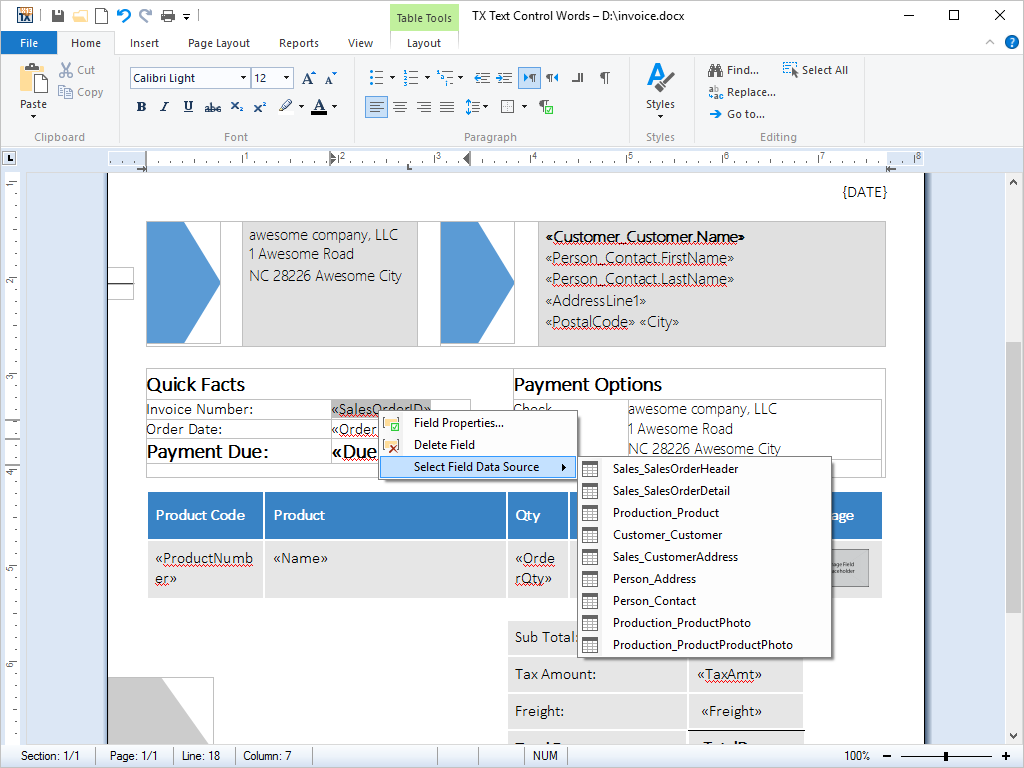Click the Save icon in quick access toolbar
This screenshot has height=768, width=1024.
click(x=58, y=15)
